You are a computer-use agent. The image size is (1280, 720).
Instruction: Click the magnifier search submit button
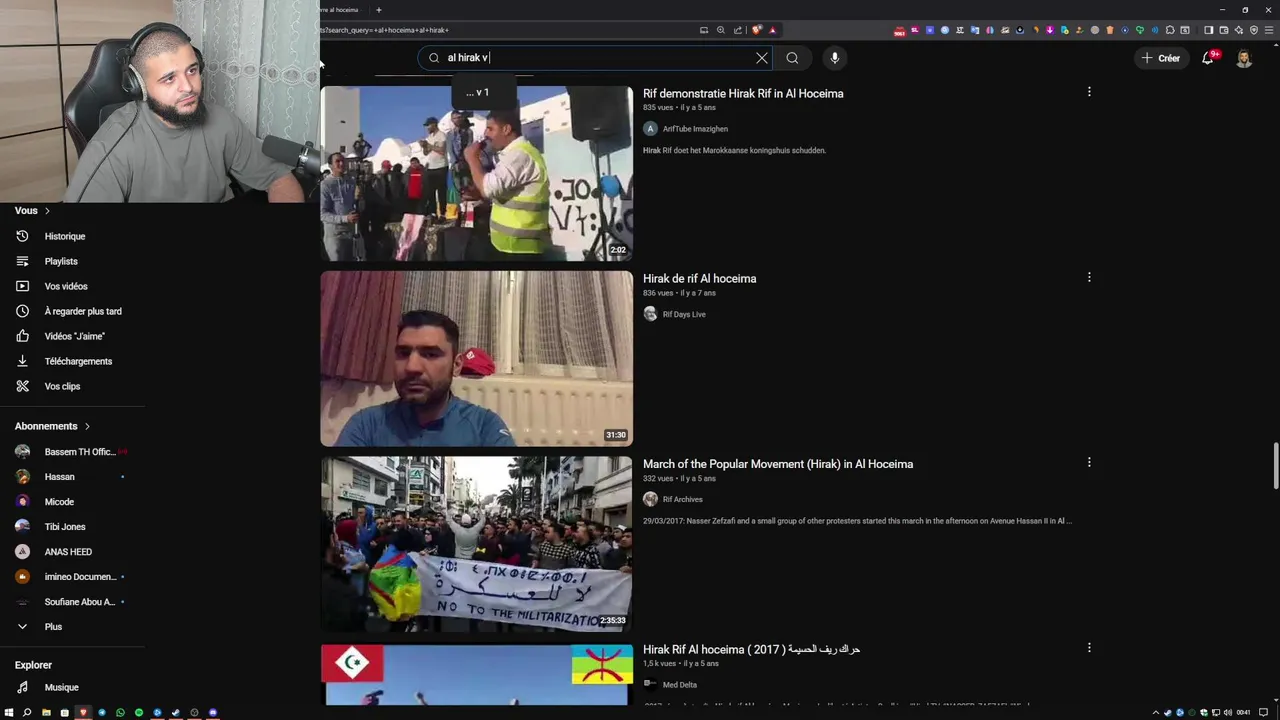point(792,58)
